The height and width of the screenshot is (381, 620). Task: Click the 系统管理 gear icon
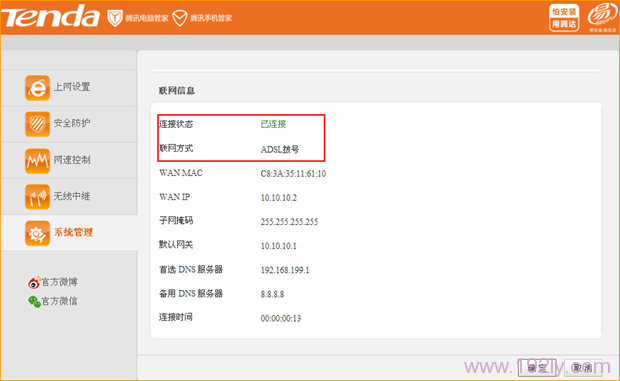point(38,233)
